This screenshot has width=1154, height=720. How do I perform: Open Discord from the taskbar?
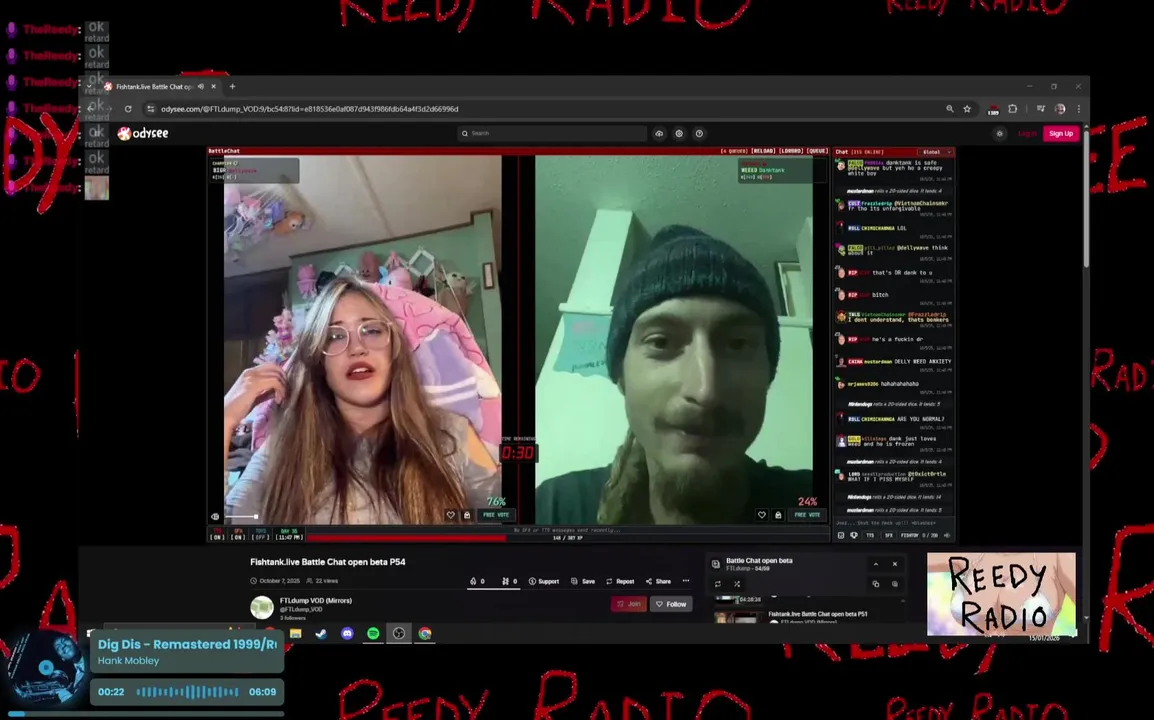click(x=347, y=633)
